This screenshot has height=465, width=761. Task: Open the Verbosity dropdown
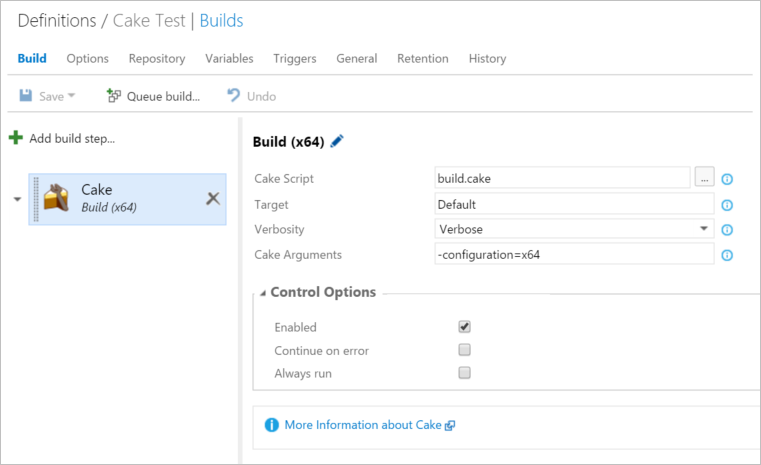tap(703, 229)
